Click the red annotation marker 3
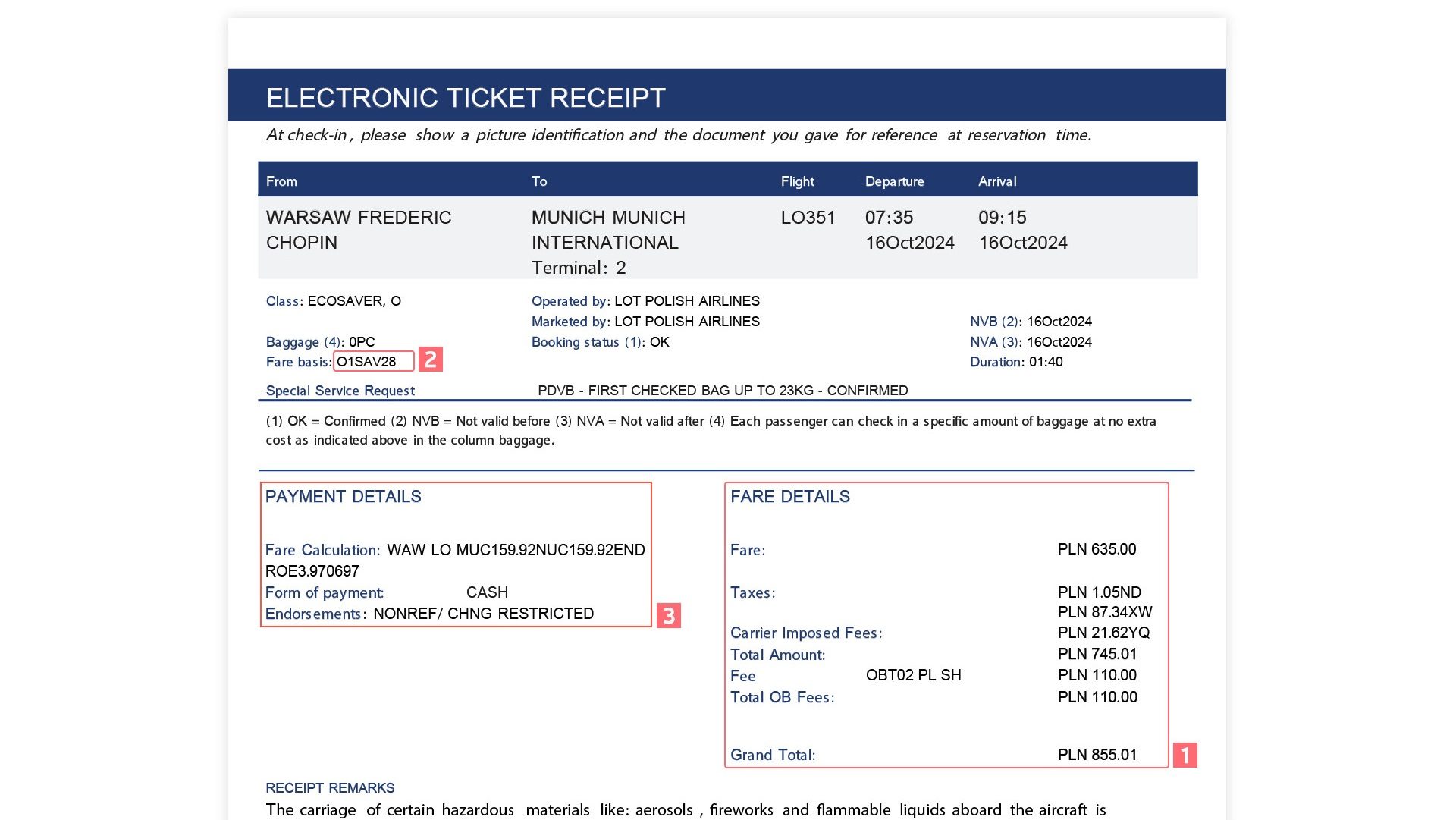The width and height of the screenshot is (1456, 820). tap(668, 615)
